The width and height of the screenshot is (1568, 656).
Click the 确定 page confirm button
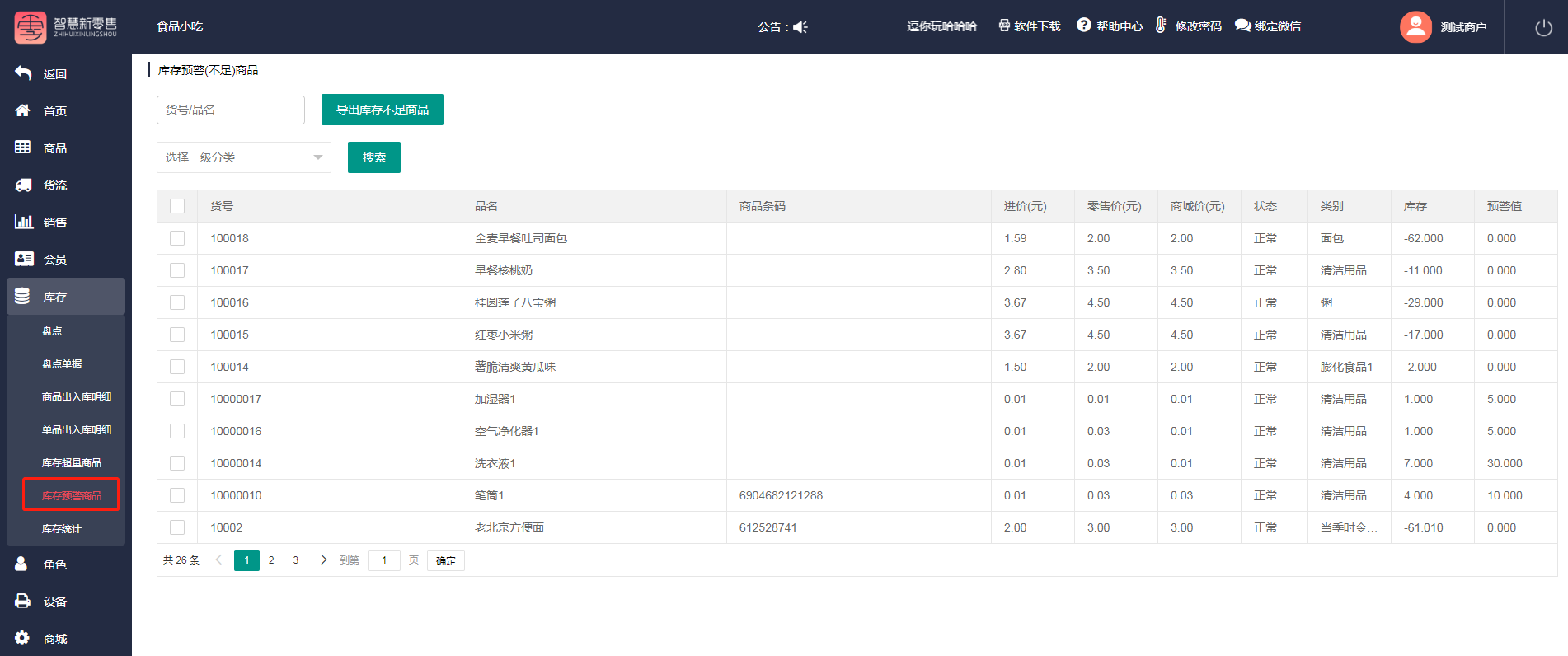point(446,560)
